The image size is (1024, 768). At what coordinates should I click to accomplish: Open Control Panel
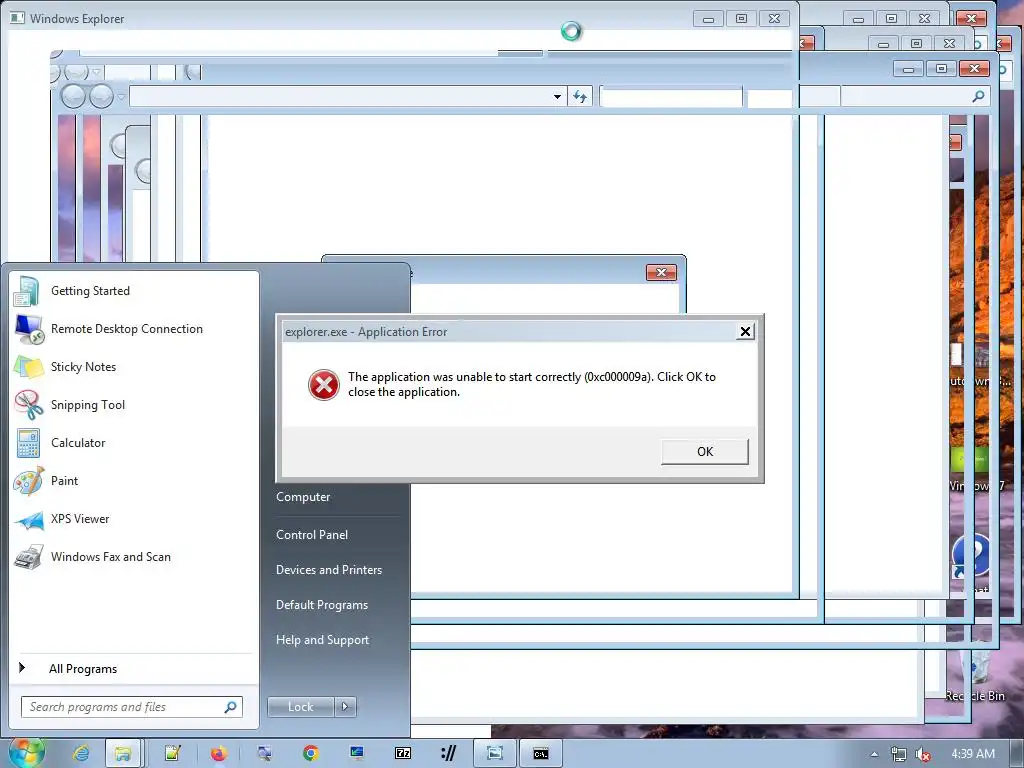tap(312, 535)
